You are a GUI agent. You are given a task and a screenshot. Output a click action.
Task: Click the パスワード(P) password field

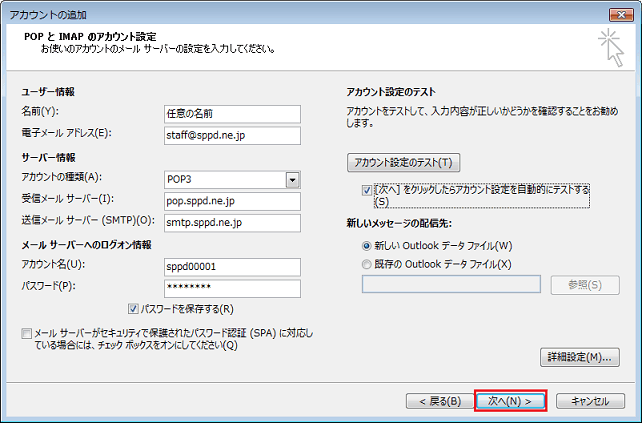232,289
